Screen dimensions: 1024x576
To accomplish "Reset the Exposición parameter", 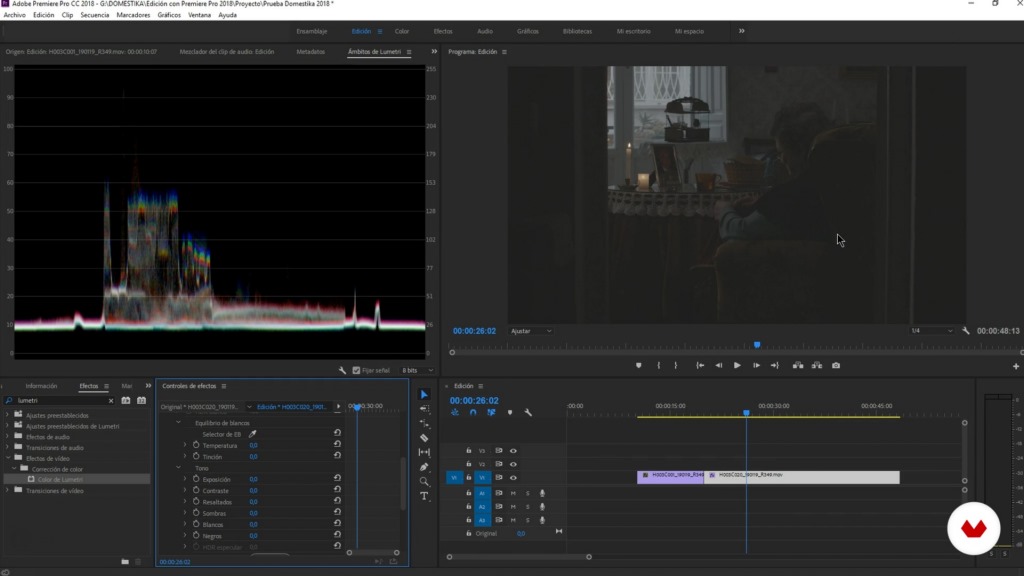I will pos(337,479).
